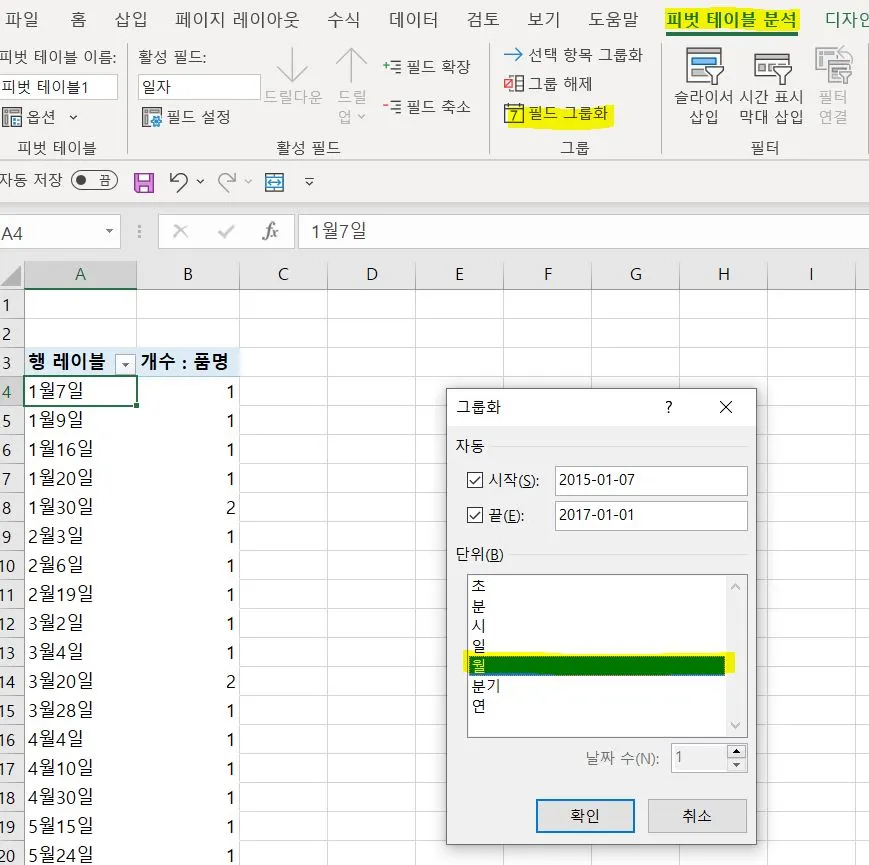Open the 드릴업 dropdown chevron

tap(362, 116)
